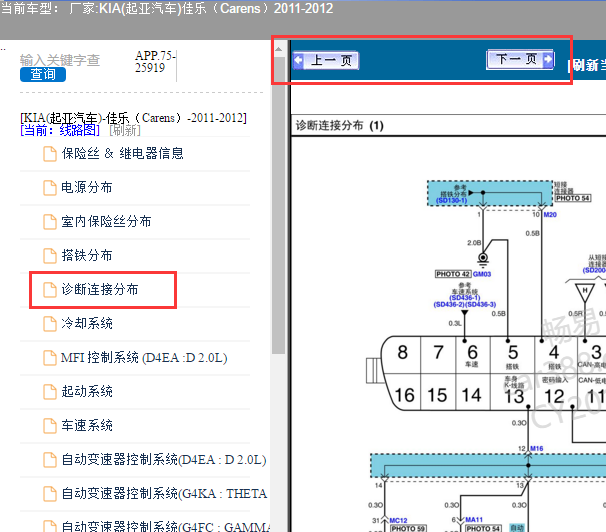This screenshot has width=606, height=532.
Task: Click document icon beside 起动系统
Action: coord(49,392)
